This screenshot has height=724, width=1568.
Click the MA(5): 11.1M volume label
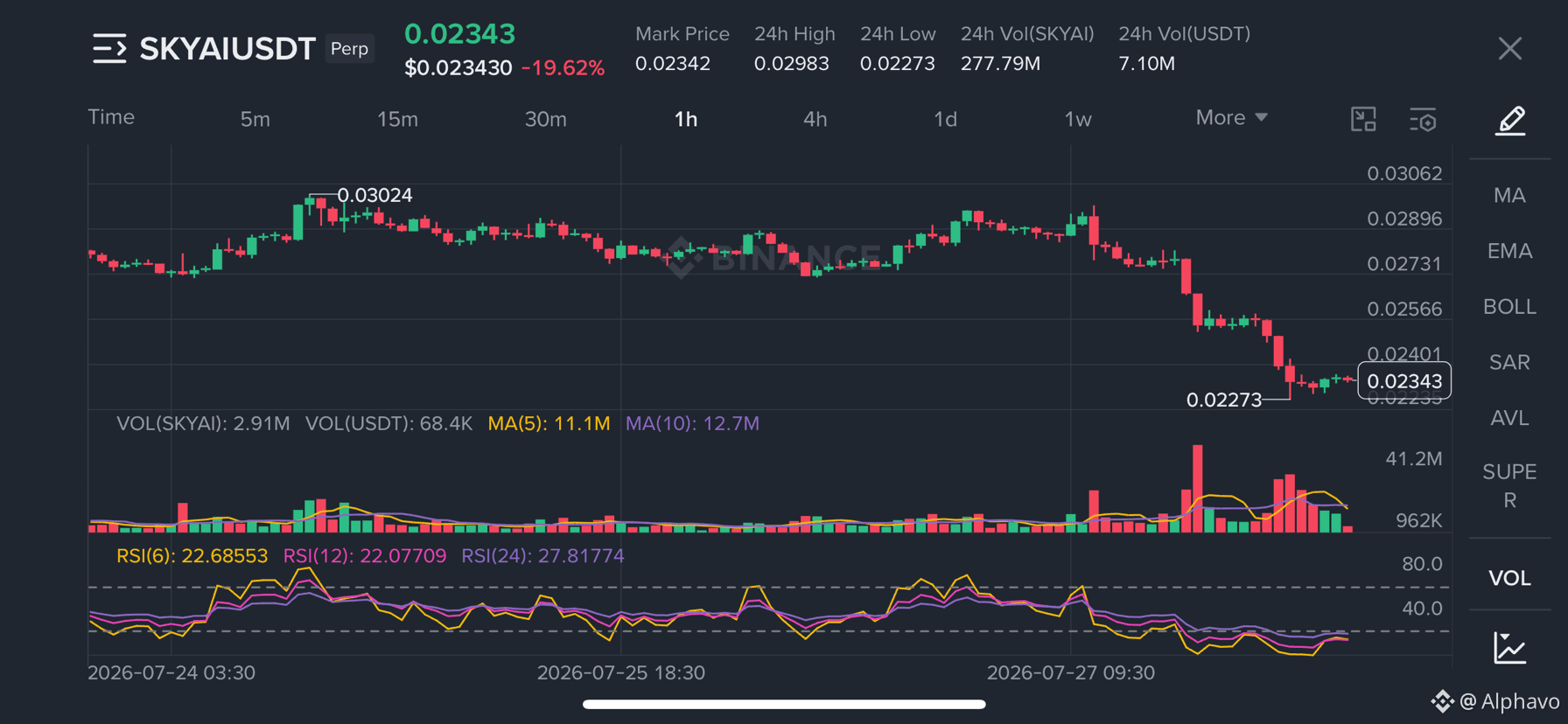point(549,423)
